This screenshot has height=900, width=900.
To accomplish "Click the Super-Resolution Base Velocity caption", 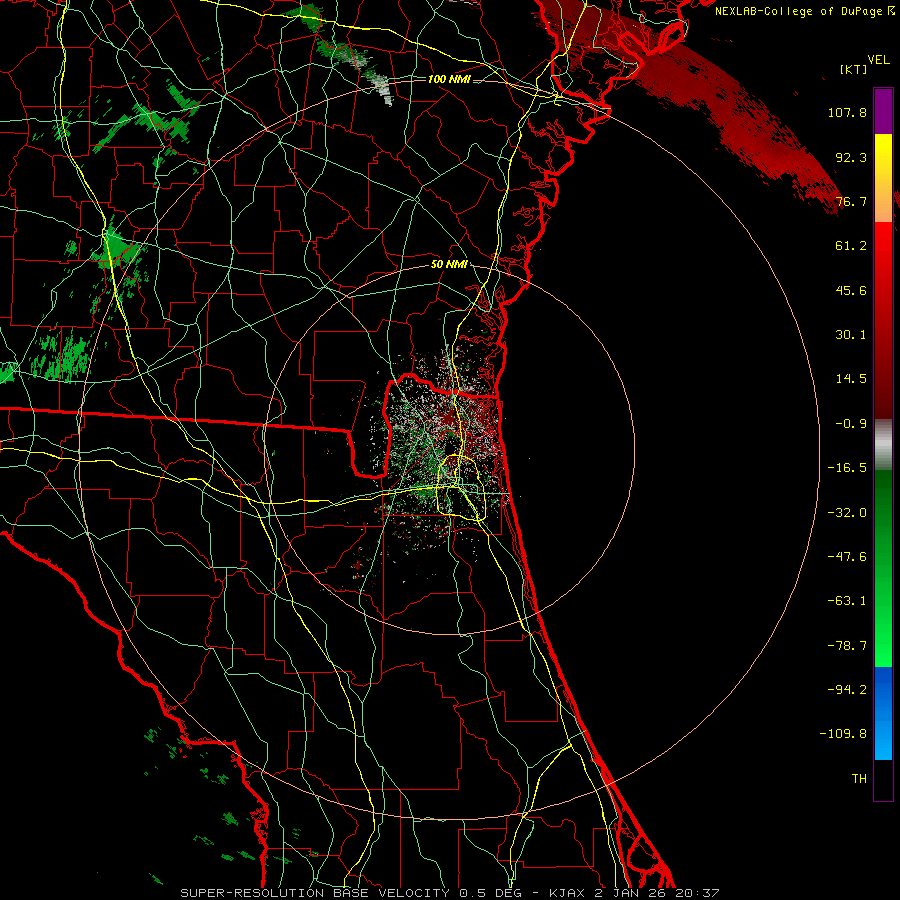I will [x=449, y=893].
